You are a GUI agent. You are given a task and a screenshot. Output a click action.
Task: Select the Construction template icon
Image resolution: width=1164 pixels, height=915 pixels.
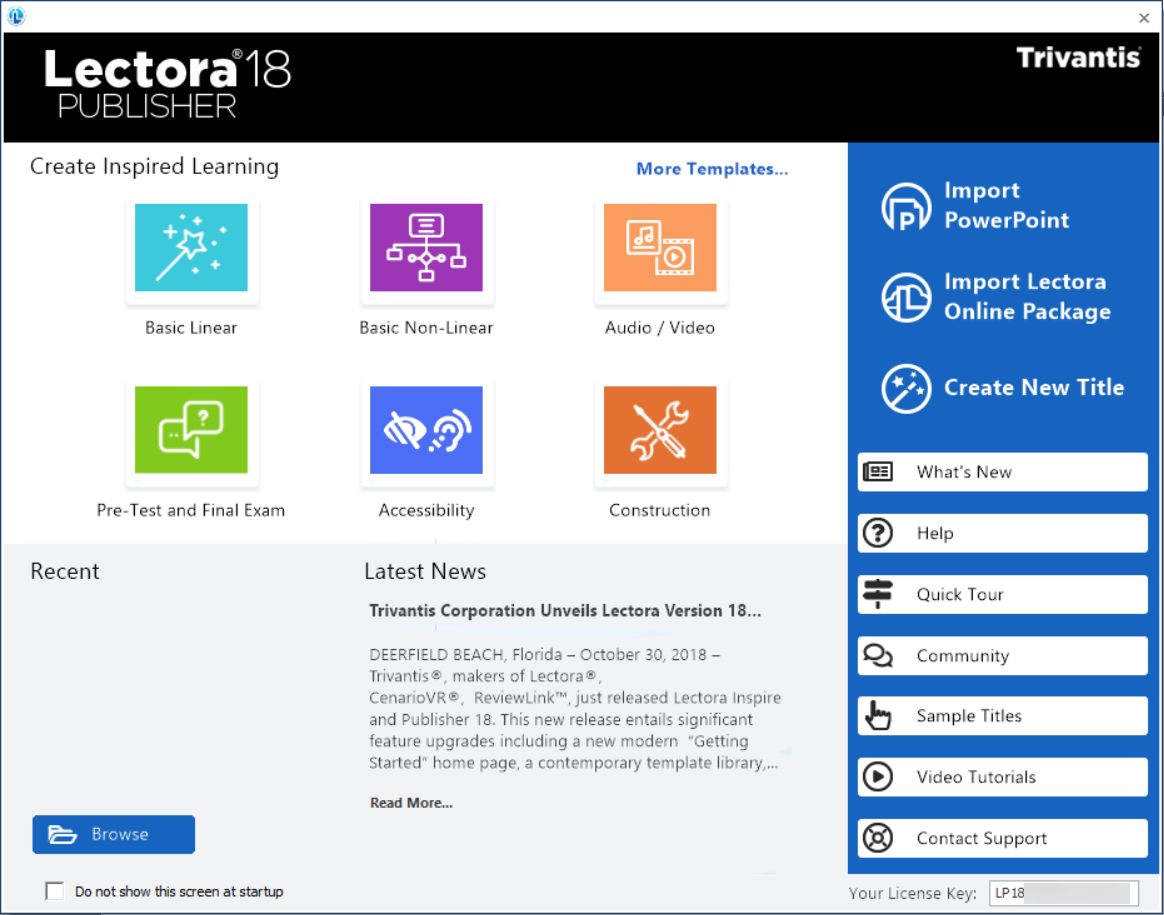pyautogui.click(x=660, y=430)
